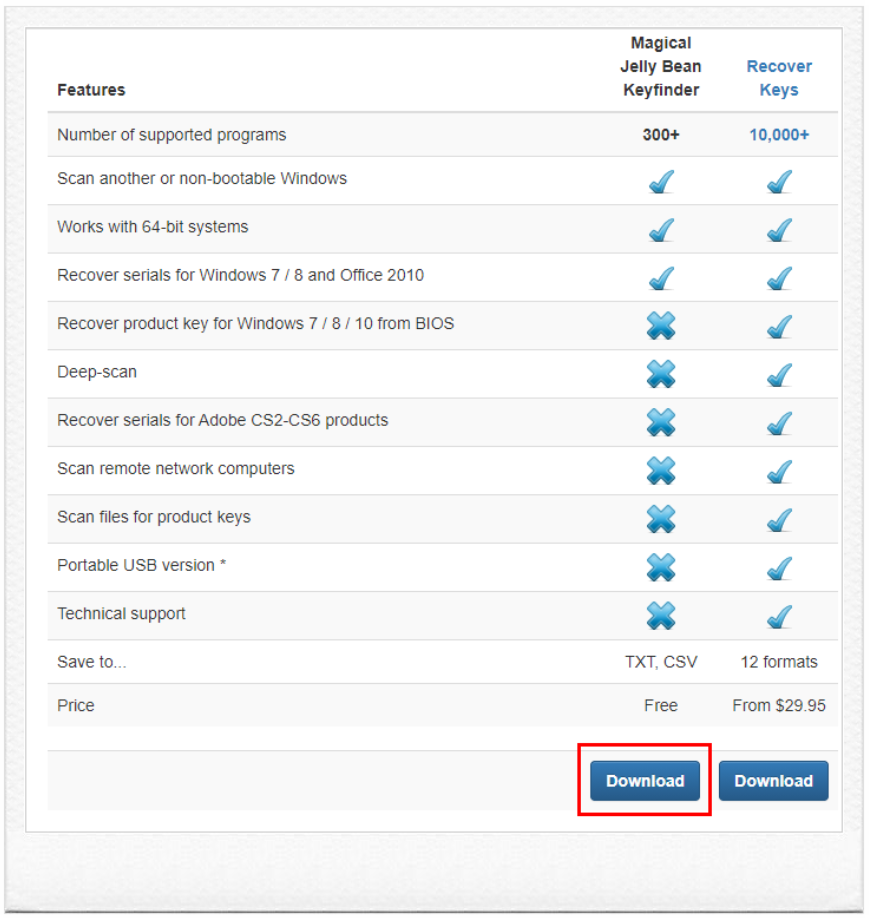869x918 pixels.
Task: Click Recover serials for Adobe CS2-CS6 text
Action: [x=223, y=420]
